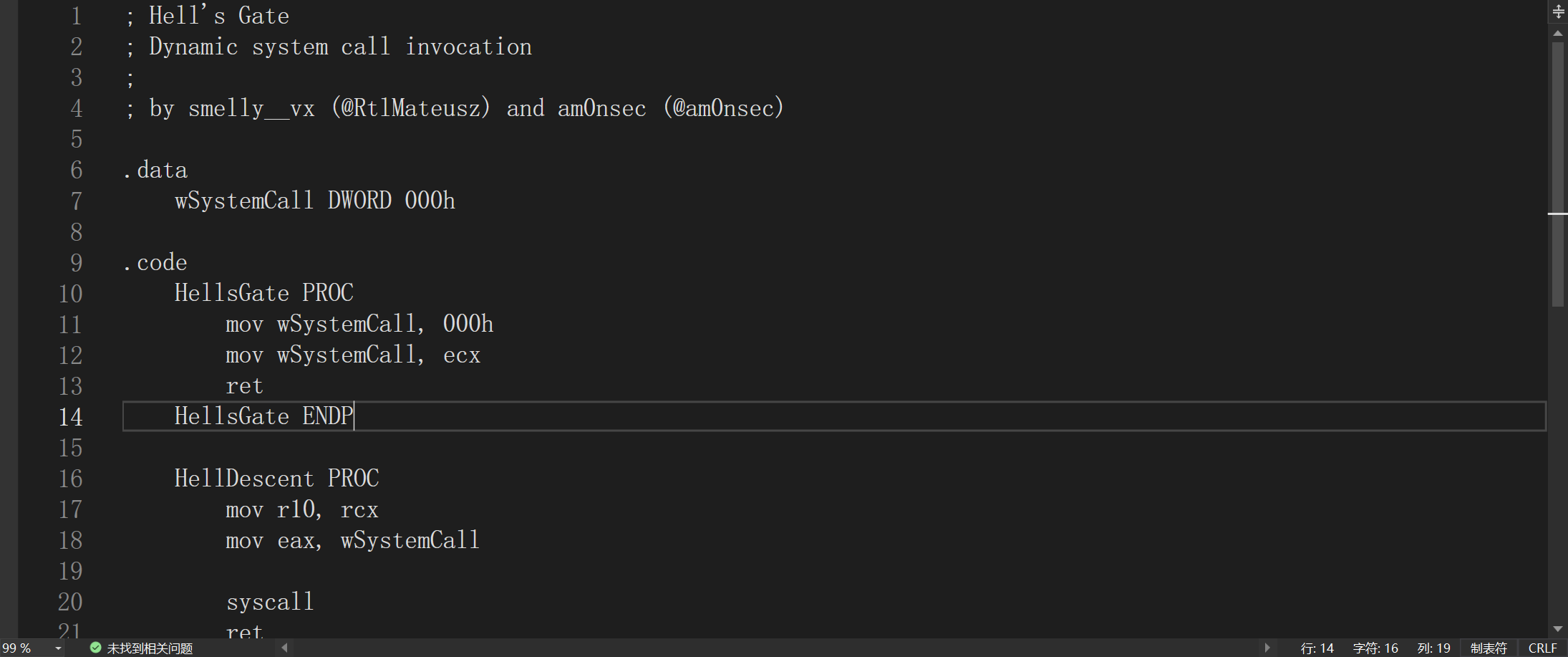Click the vertical scrollbar thumb
1568x657 pixels.
(1558, 172)
